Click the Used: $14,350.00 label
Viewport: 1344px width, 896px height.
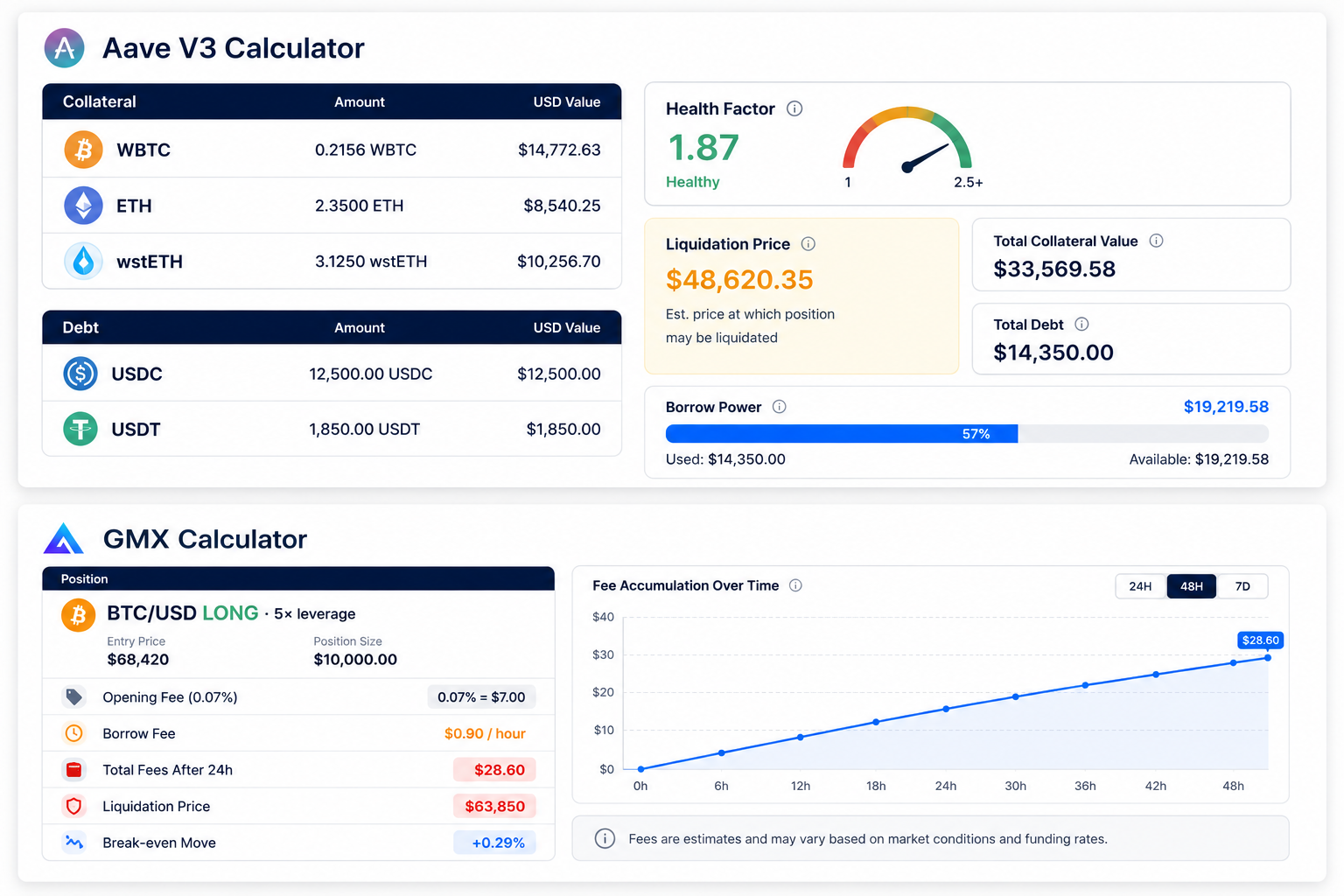click(725, 459)
